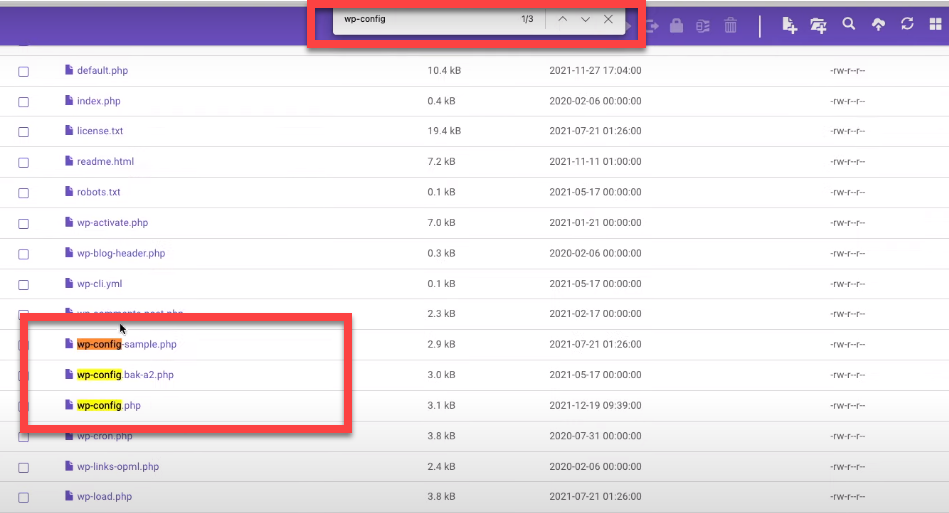Create a new folder with toolbar icon
The image size is (949, 513).
coord(818,25)
